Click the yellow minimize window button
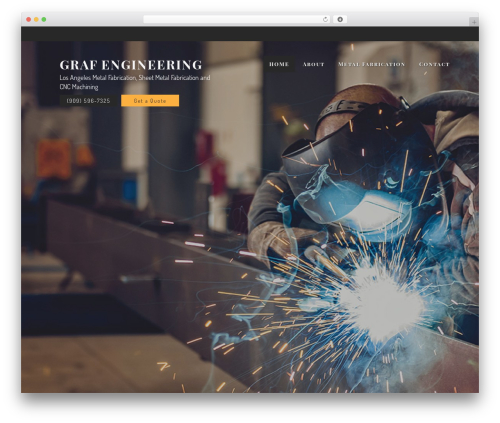Viewport: 500px width, 423px height. [x=36, y=19]
